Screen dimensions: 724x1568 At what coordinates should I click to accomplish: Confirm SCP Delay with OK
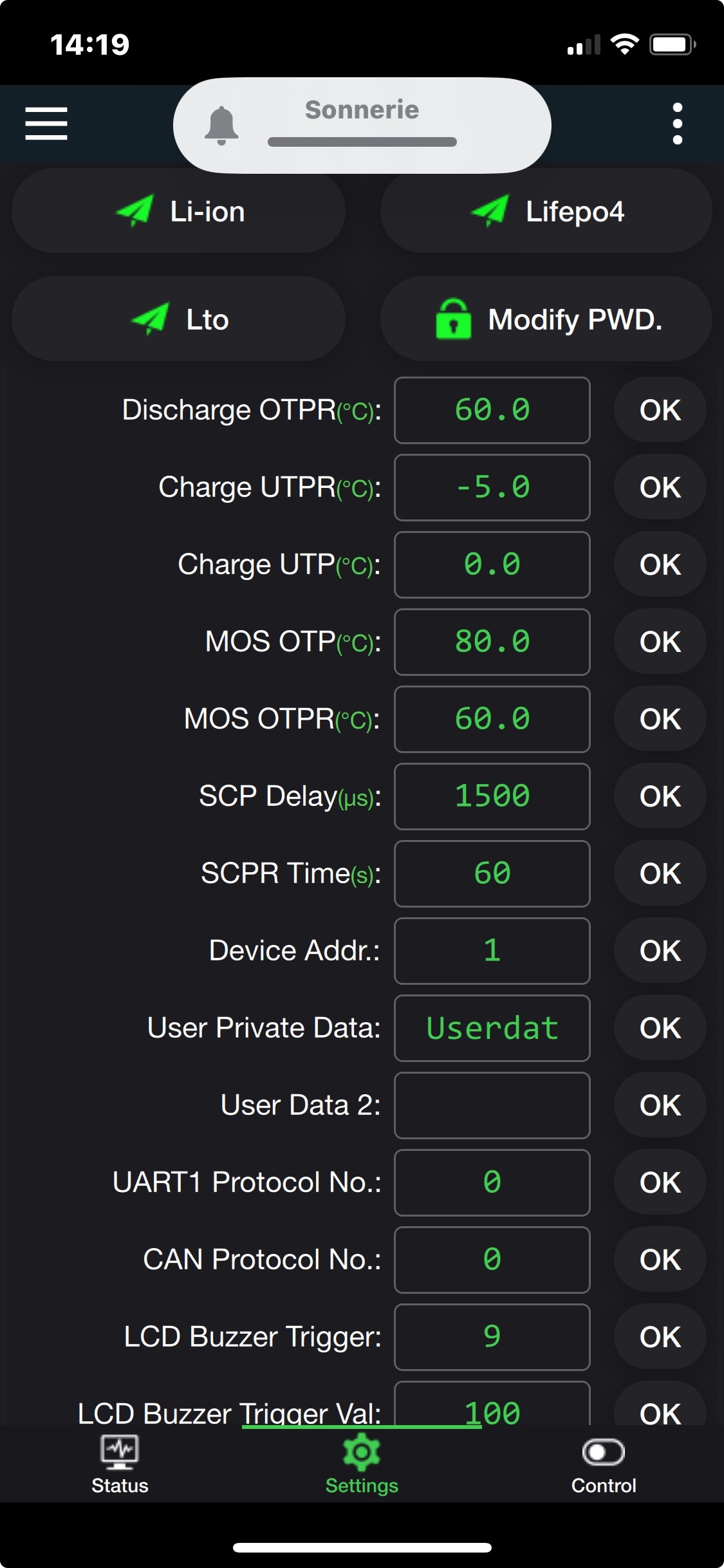click(660, 797)
